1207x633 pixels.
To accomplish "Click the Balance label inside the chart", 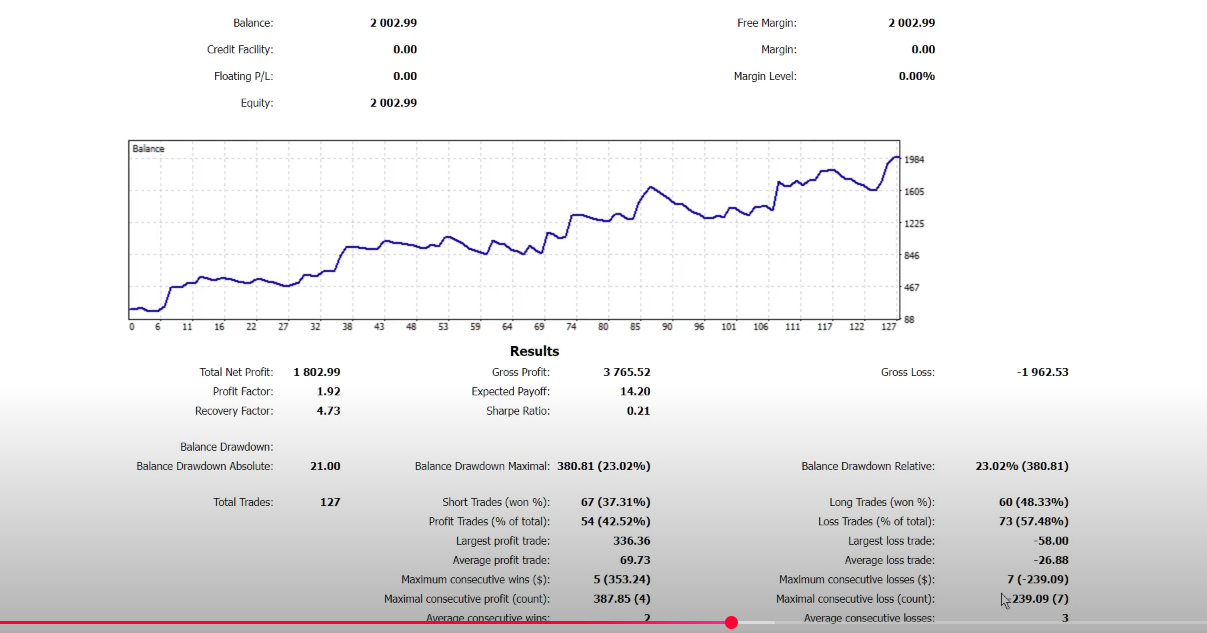I will (x=149, y=149).
